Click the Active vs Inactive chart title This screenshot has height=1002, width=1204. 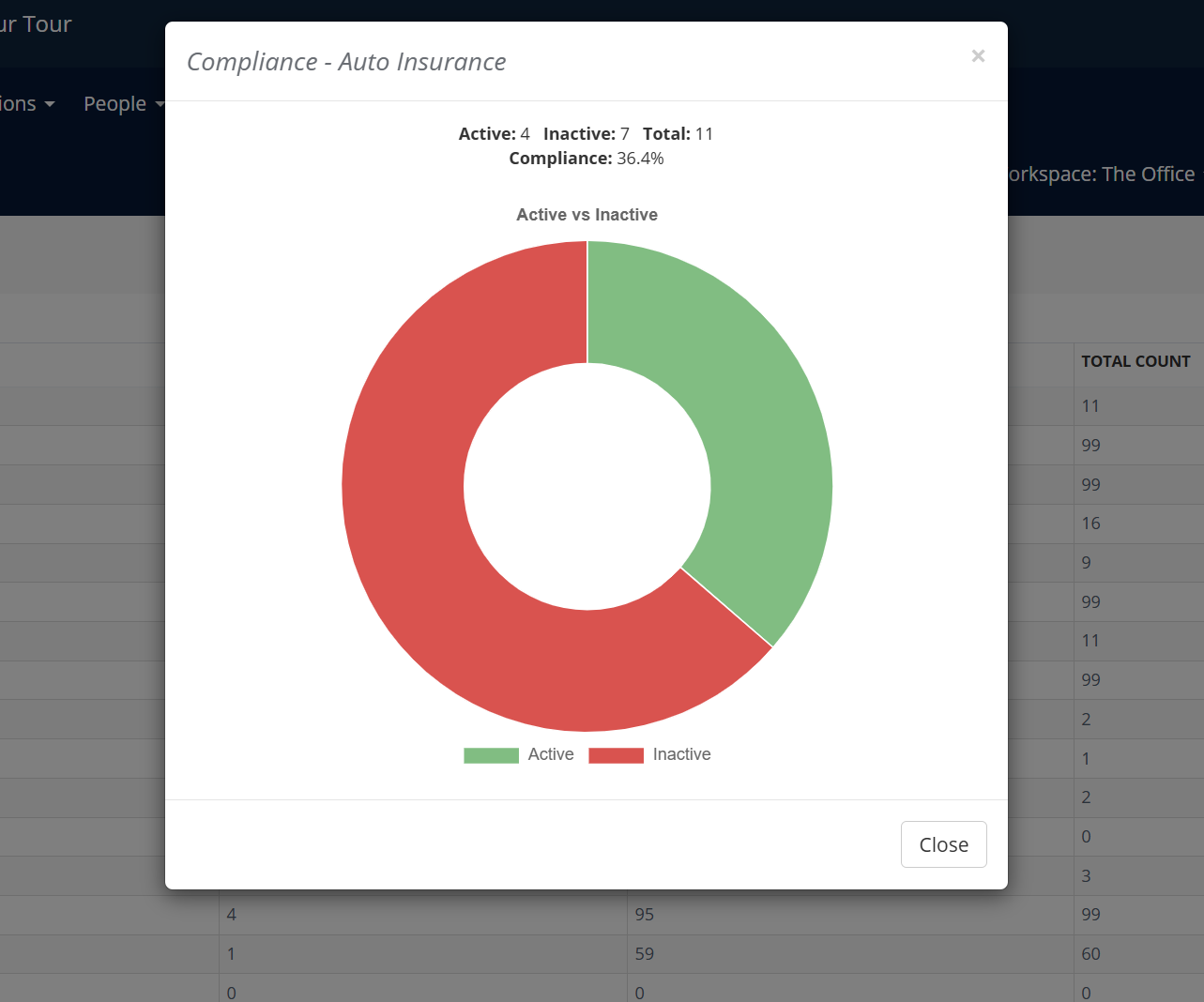(587, 215)
